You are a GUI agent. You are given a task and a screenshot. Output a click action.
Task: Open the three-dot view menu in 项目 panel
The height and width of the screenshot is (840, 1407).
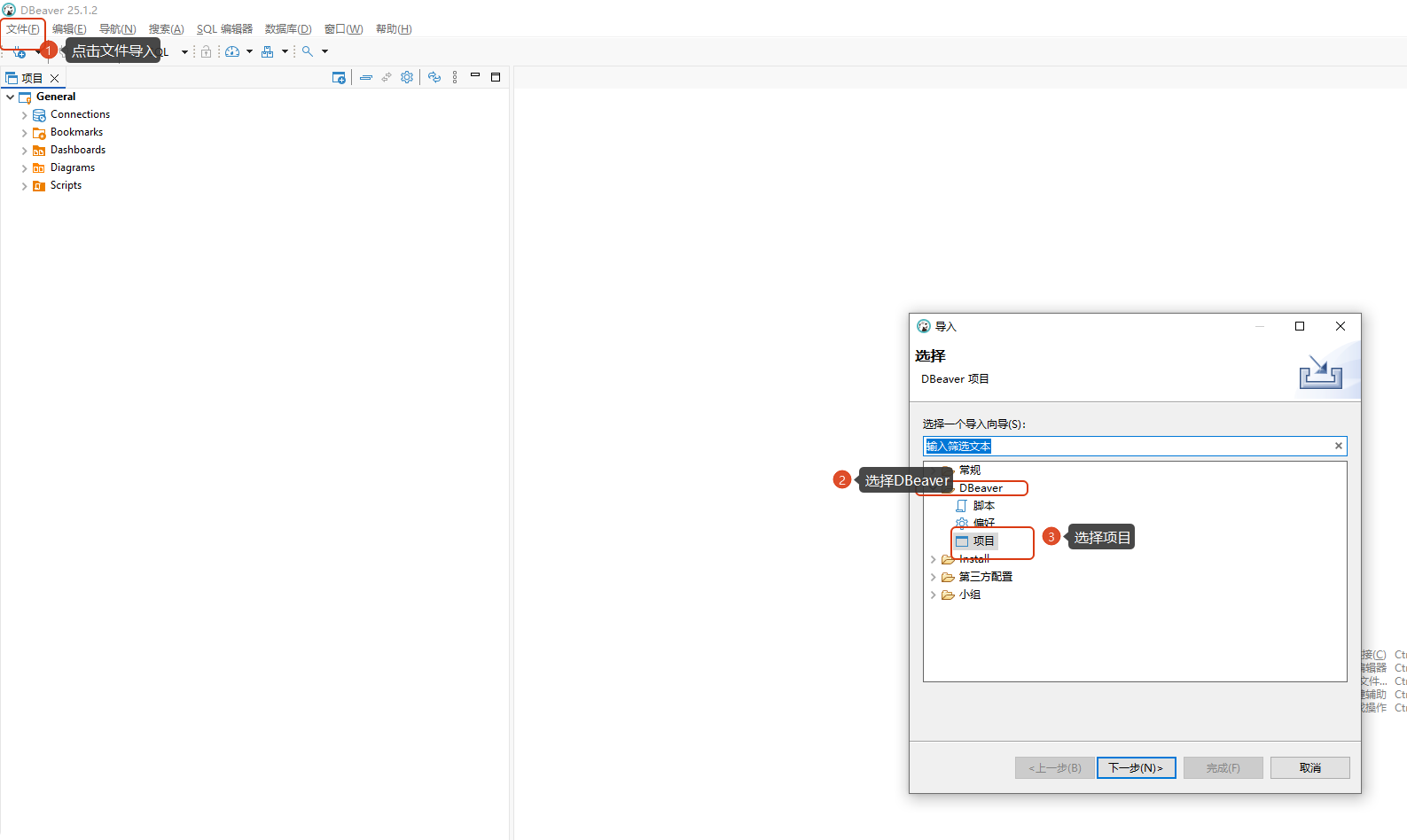point(455,77)
